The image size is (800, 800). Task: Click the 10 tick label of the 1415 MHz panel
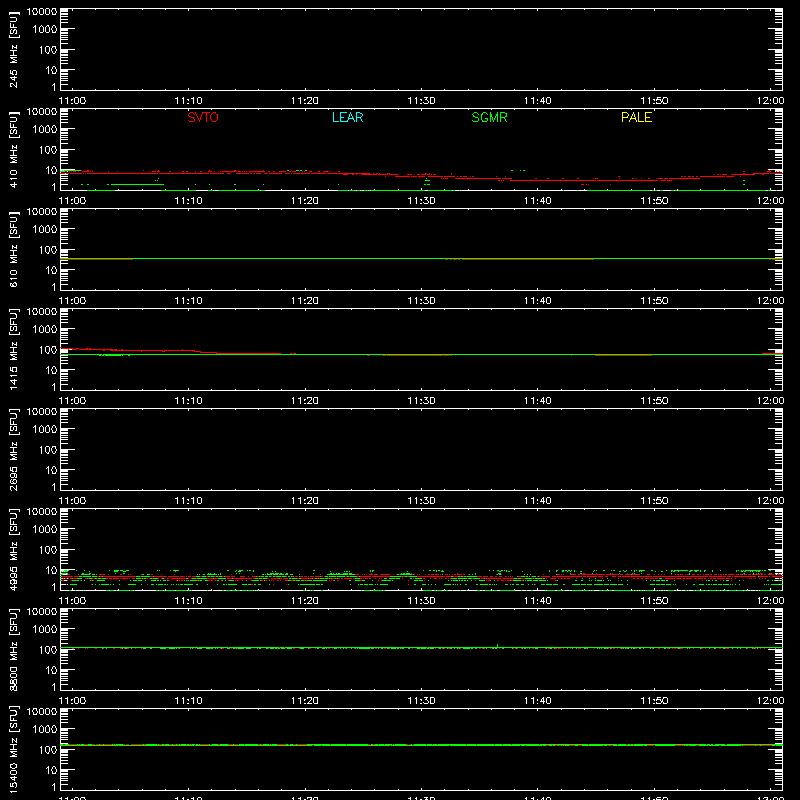click(51, 370)
